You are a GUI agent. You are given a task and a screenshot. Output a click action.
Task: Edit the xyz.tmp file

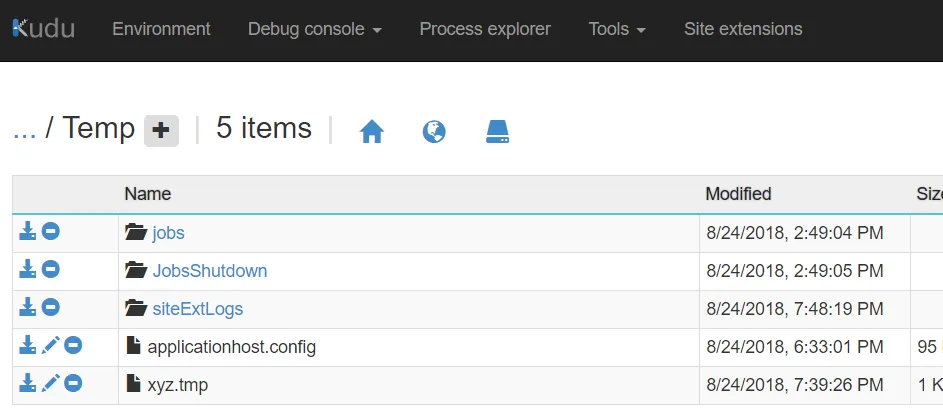51,384
